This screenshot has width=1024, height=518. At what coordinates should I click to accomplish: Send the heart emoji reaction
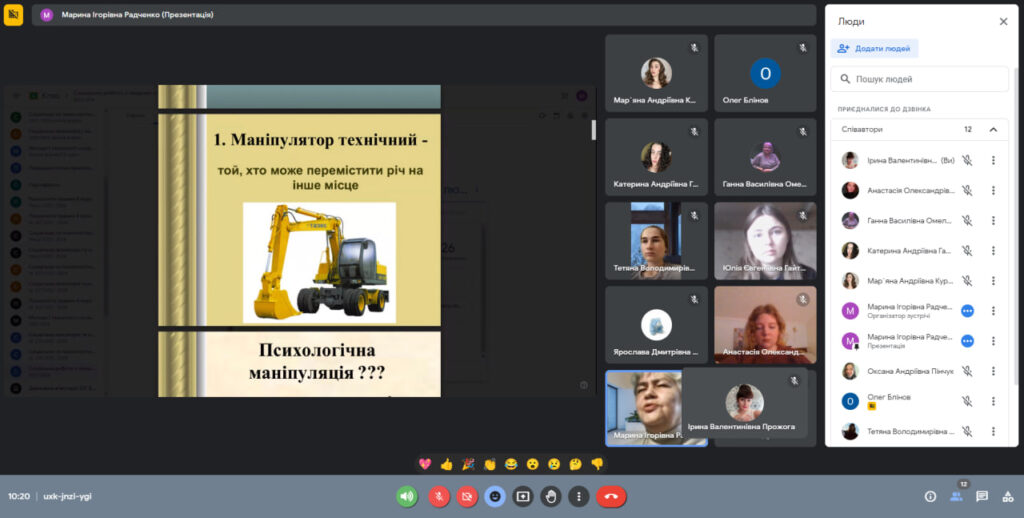[425, 464]
